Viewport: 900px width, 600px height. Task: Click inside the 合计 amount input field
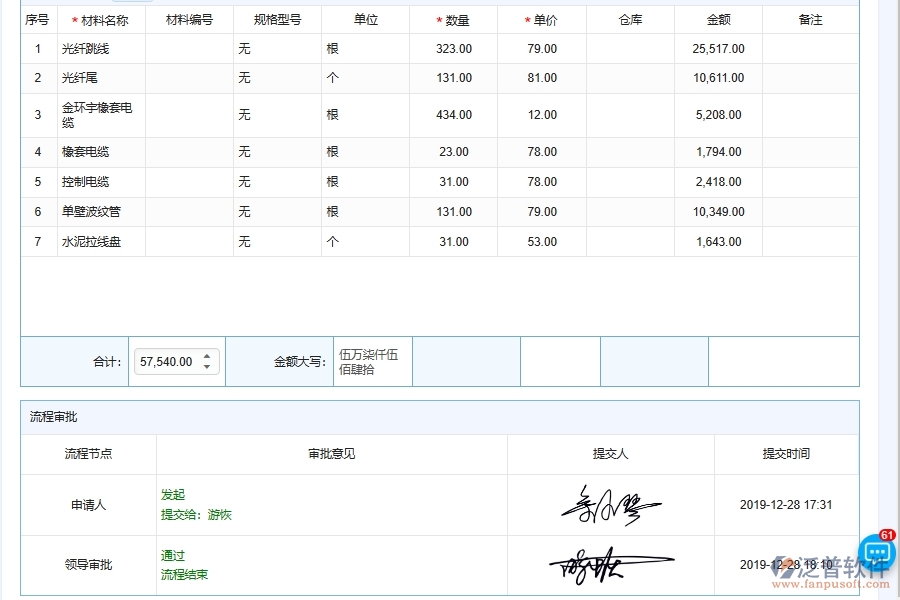coord(165,361)
